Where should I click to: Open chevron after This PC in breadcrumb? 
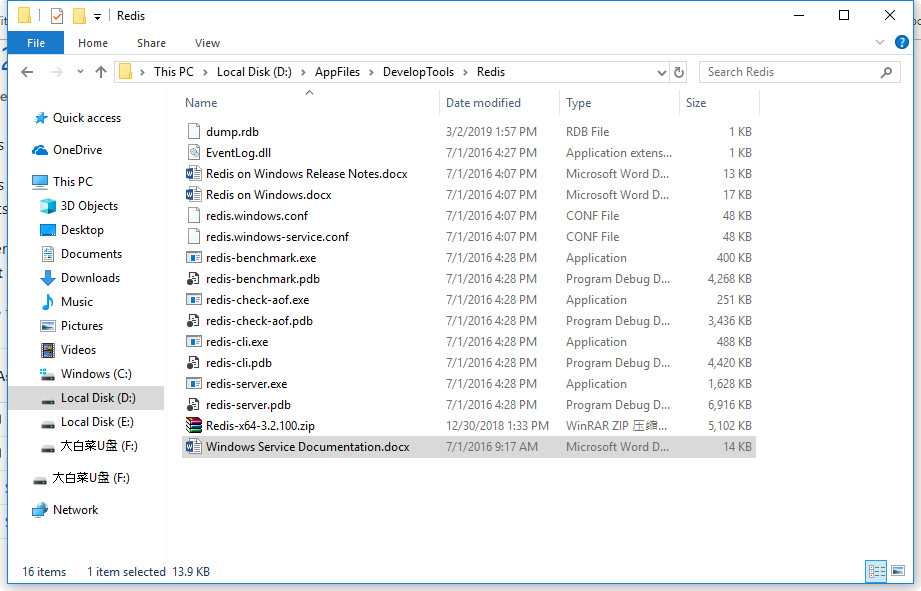[205, 72]
